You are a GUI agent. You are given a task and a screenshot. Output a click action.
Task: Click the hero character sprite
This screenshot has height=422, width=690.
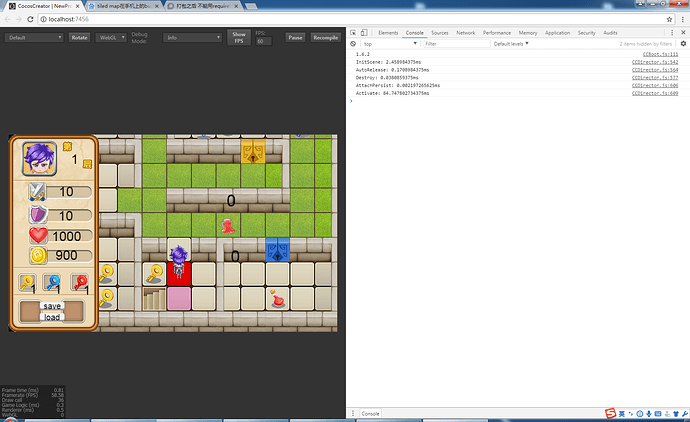179,262
